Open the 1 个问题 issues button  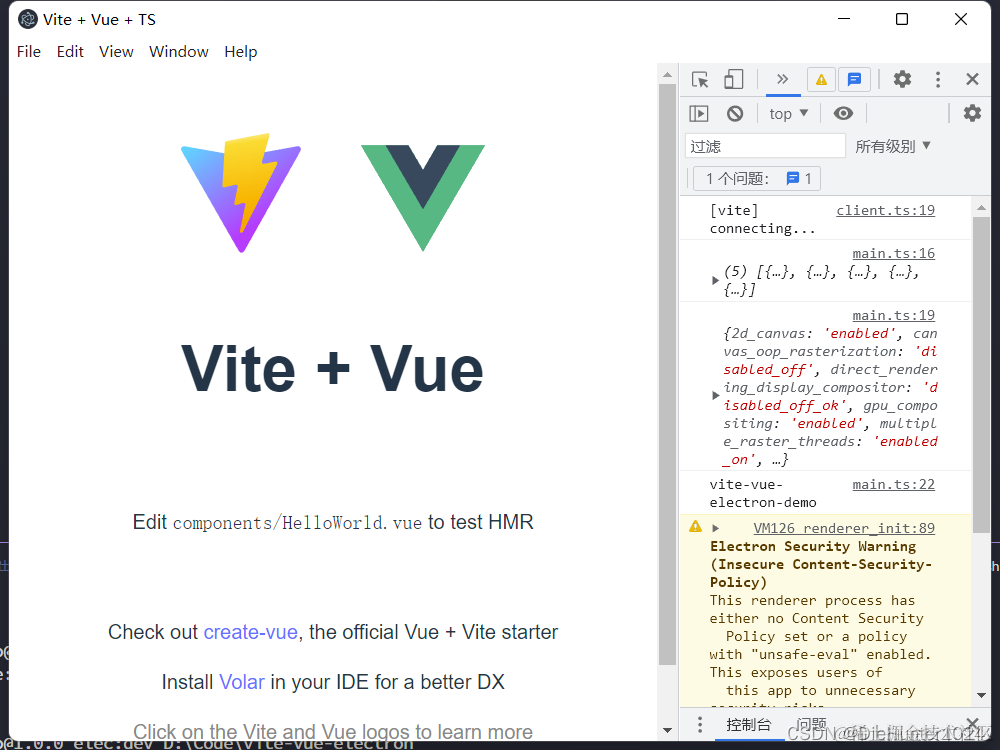(x=757, y=179)
